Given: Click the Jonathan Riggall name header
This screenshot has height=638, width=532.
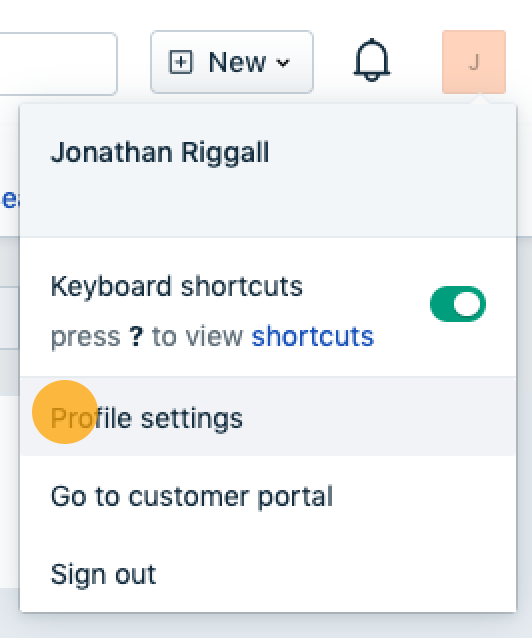Looking at the screenshot, I should (x=160, y=153).
